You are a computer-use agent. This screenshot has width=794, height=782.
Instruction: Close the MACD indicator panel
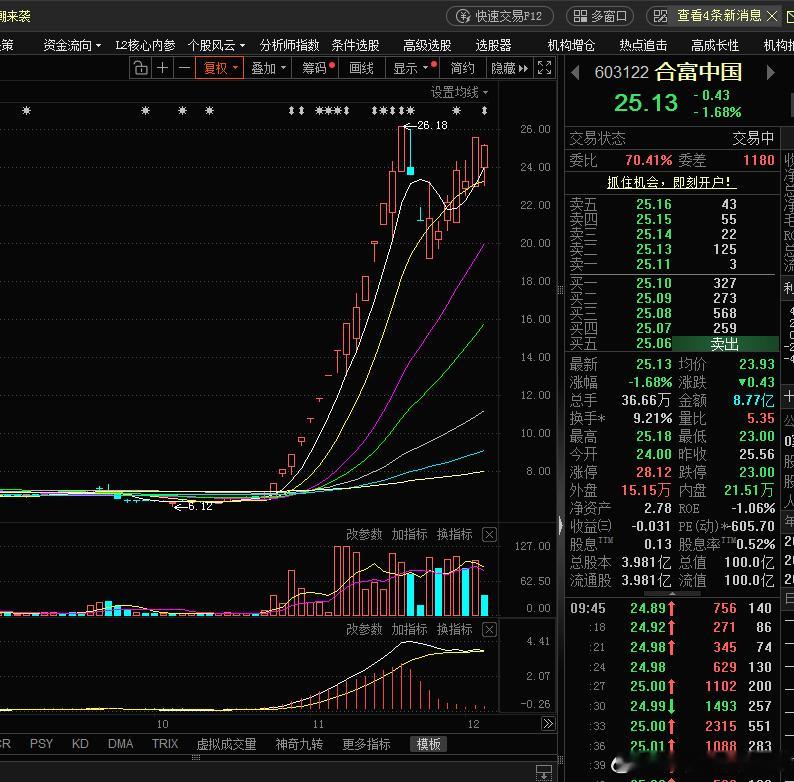coord(489,630)
